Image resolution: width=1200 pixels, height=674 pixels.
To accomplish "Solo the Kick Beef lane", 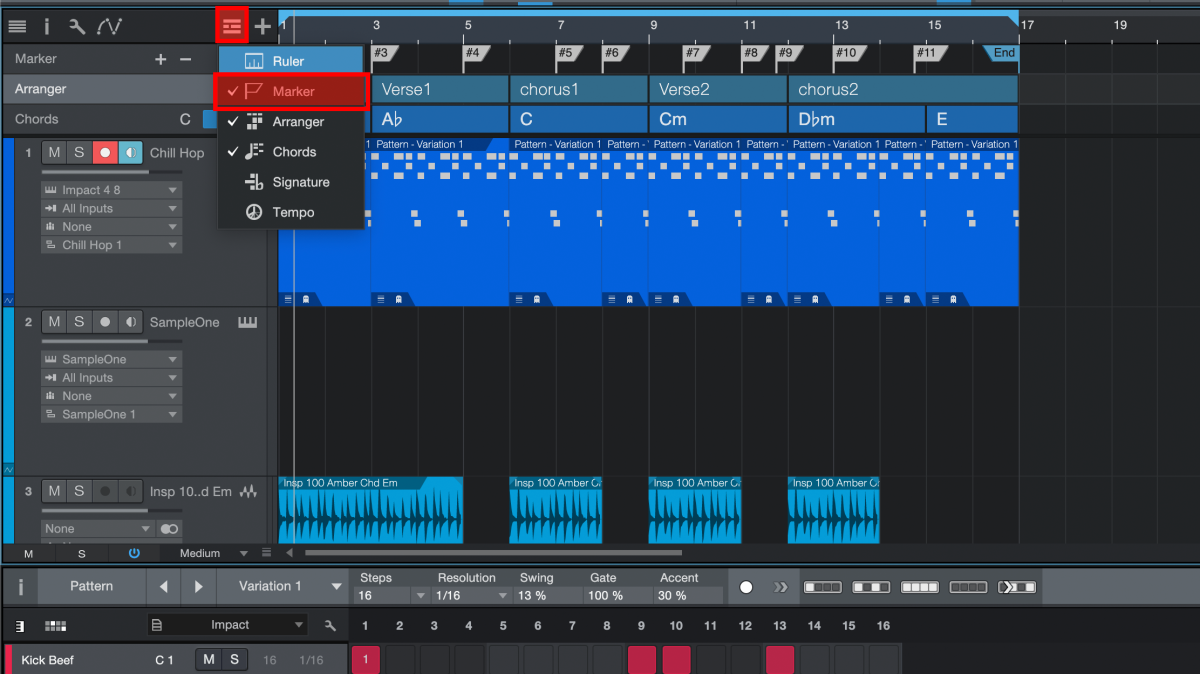I will pyautogui.click(x=234, y=660).
